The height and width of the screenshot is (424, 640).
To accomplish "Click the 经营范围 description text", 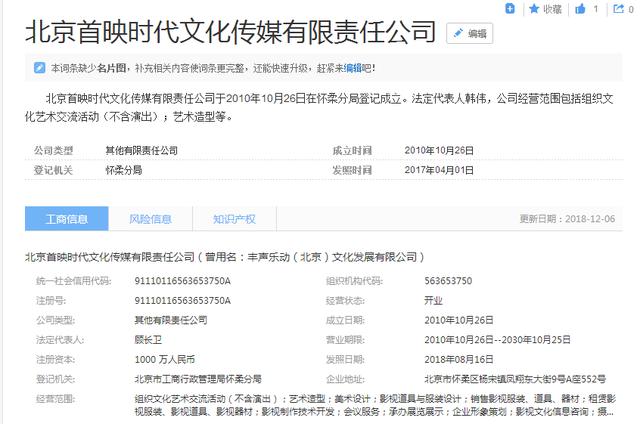I will pyautogui.click(x=375, y=405).
